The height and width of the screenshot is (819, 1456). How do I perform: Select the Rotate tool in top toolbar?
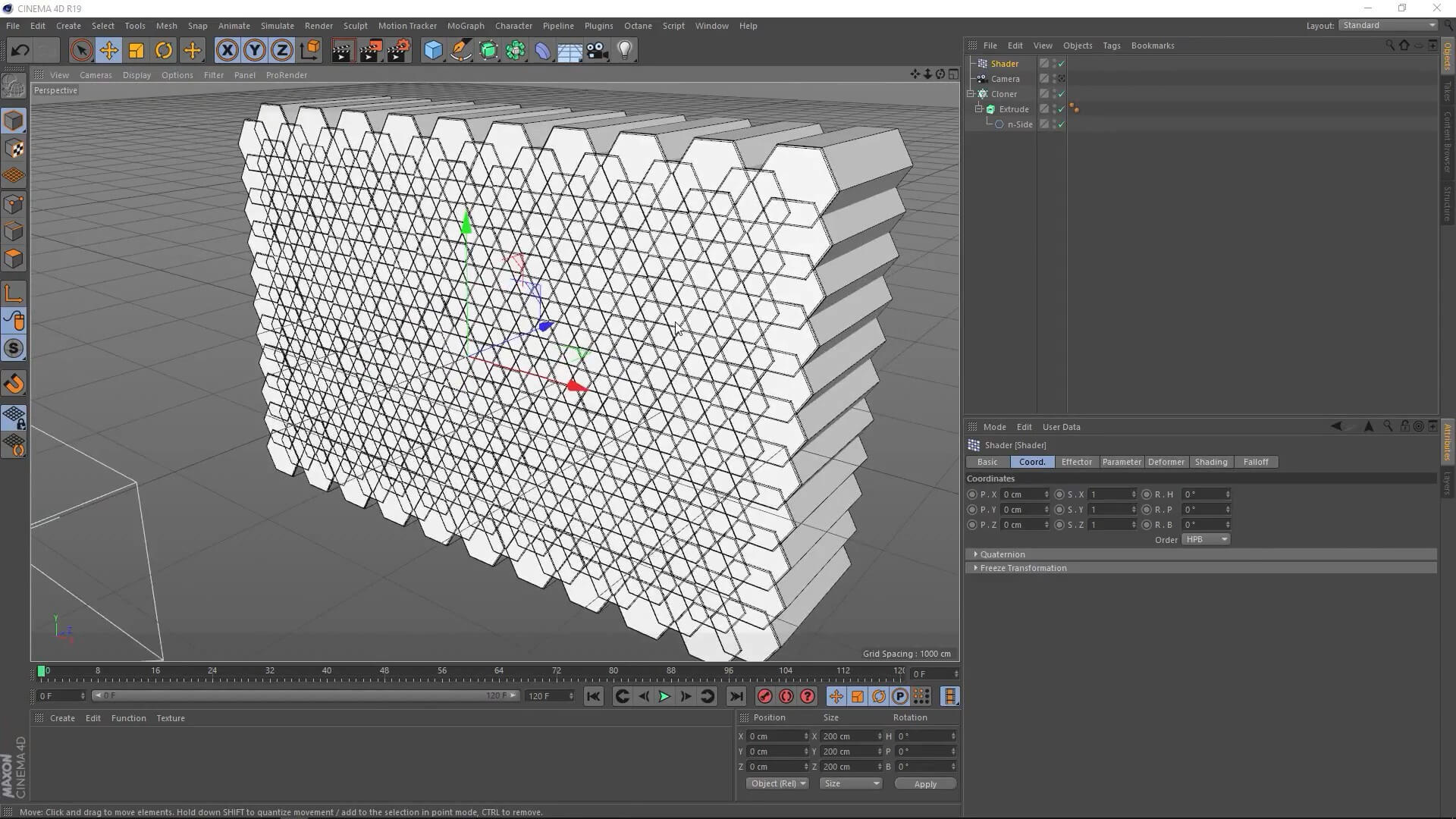(x=164, y=51)
